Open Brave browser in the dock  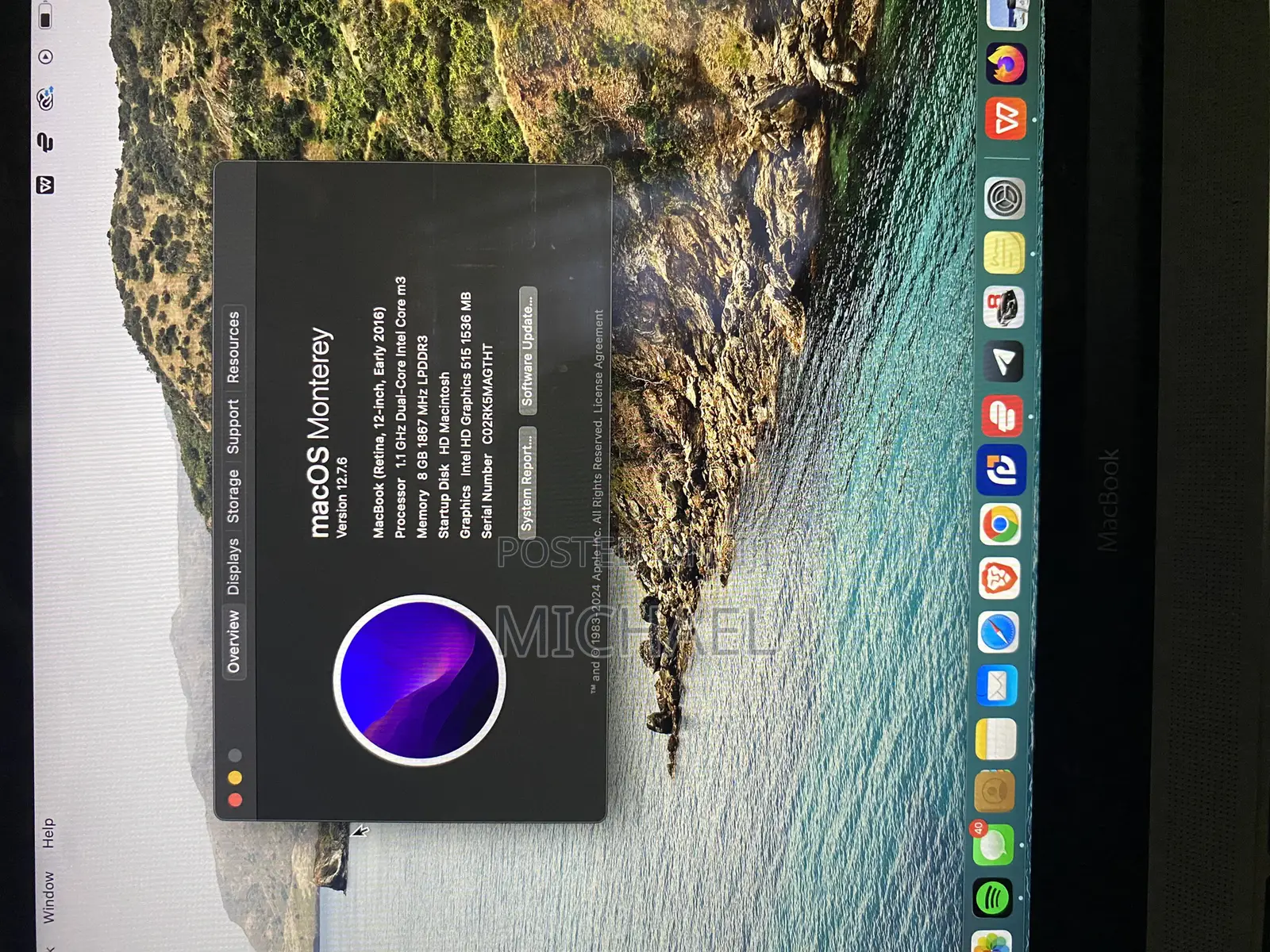tap(999, 578)
